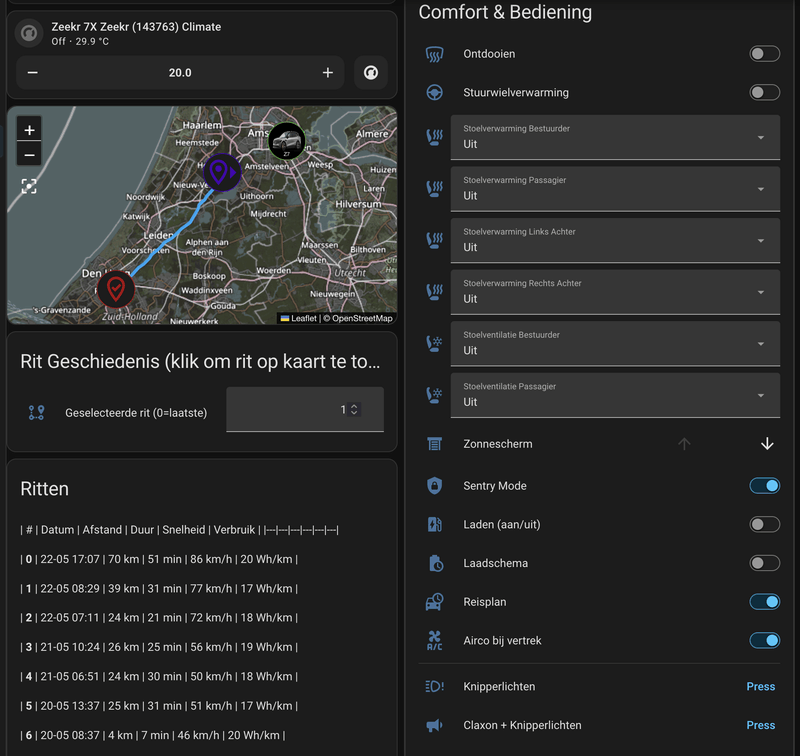Screen dimensions: 800x756
Task: Toggle the Stuurwielverwarming switch
Action: pyautogui.click(x=764, y=92)
